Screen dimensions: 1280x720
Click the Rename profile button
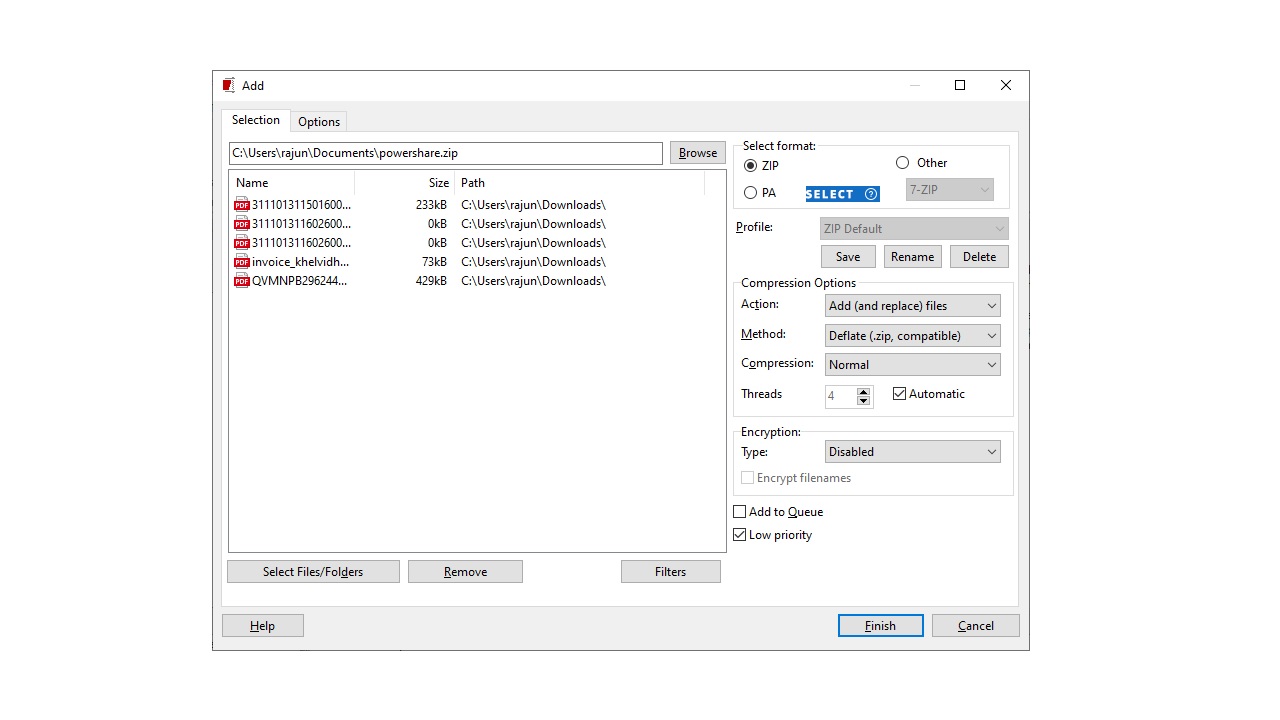[x=912, y=257]
